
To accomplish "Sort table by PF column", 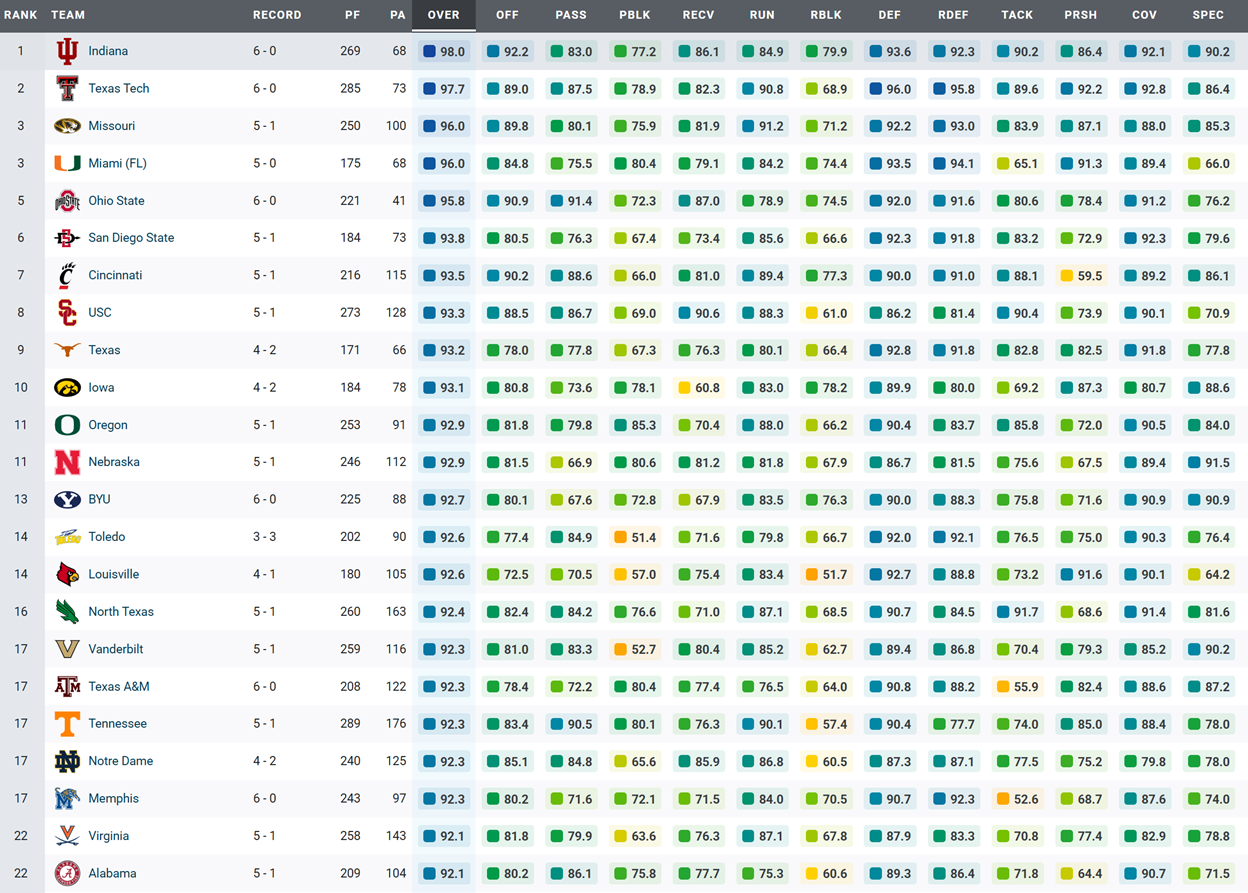I will pos(350,15).
